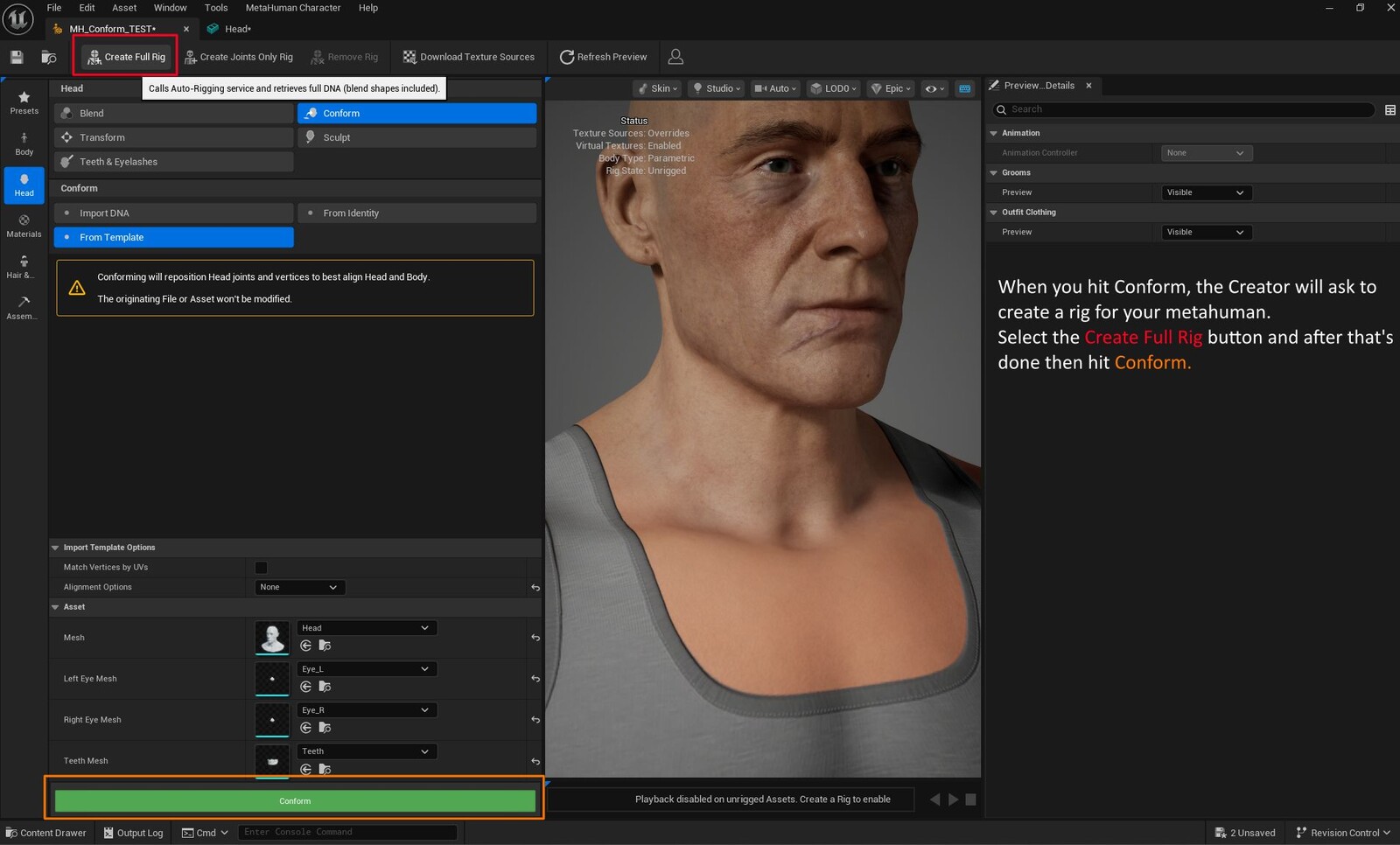This screenshot has height=845, width=1400.
Task: Select the Teeth & Eyelashes tool
Action: click(173, 162)
